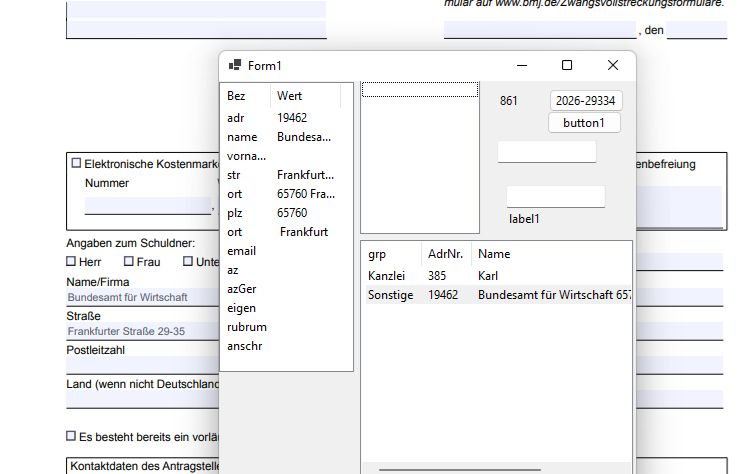The width and height of the screenshot is (738, 474).
Task: Tick the Elektronische Kostenmarke checkbox
Action: 76,163
